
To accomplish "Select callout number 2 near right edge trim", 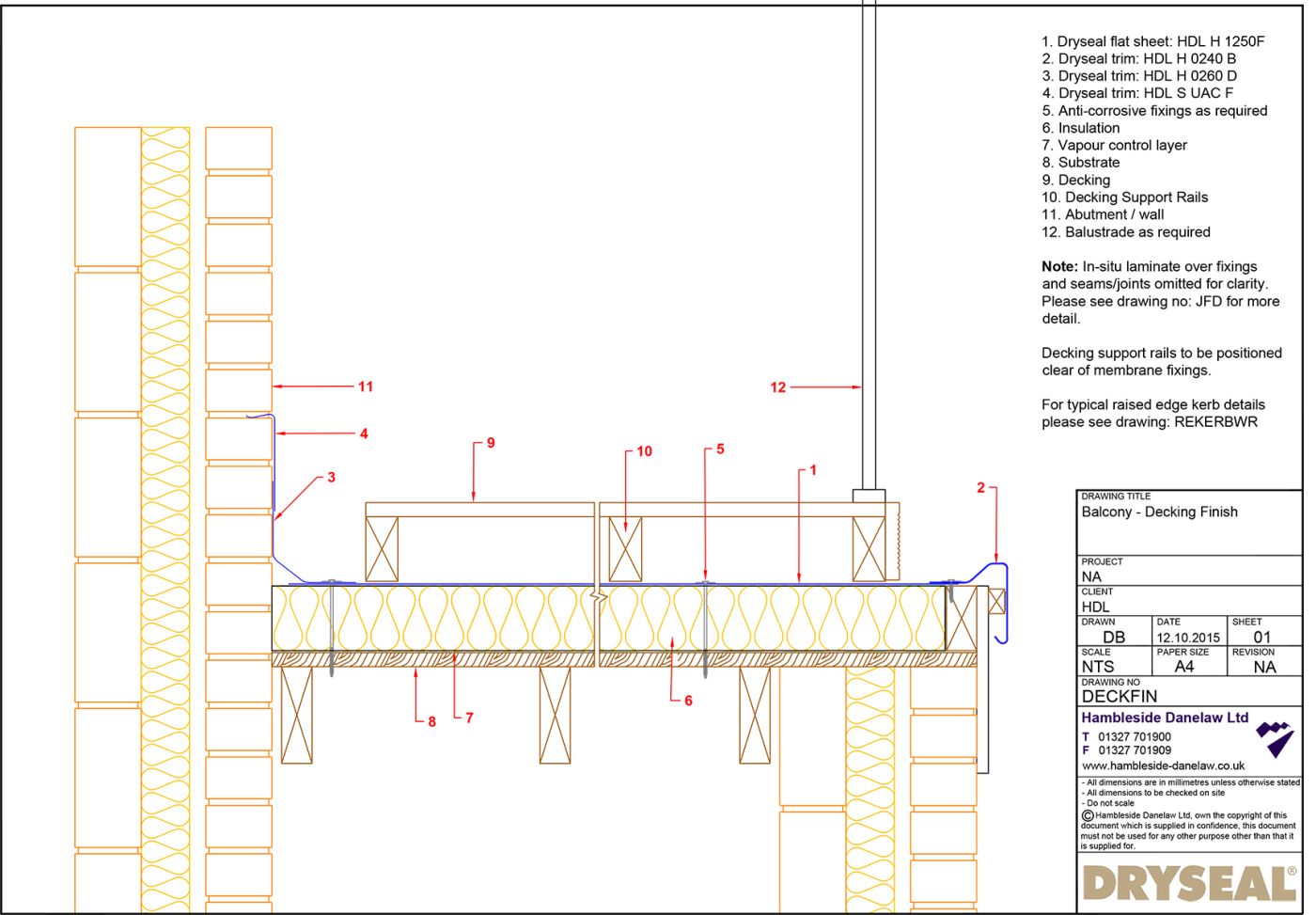I will 980,486.
